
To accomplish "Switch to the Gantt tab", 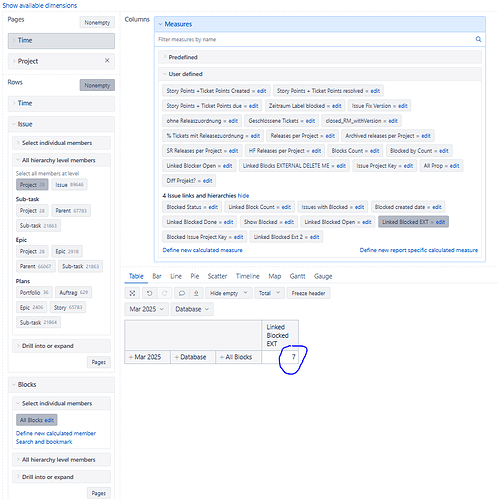I will 297,276.
